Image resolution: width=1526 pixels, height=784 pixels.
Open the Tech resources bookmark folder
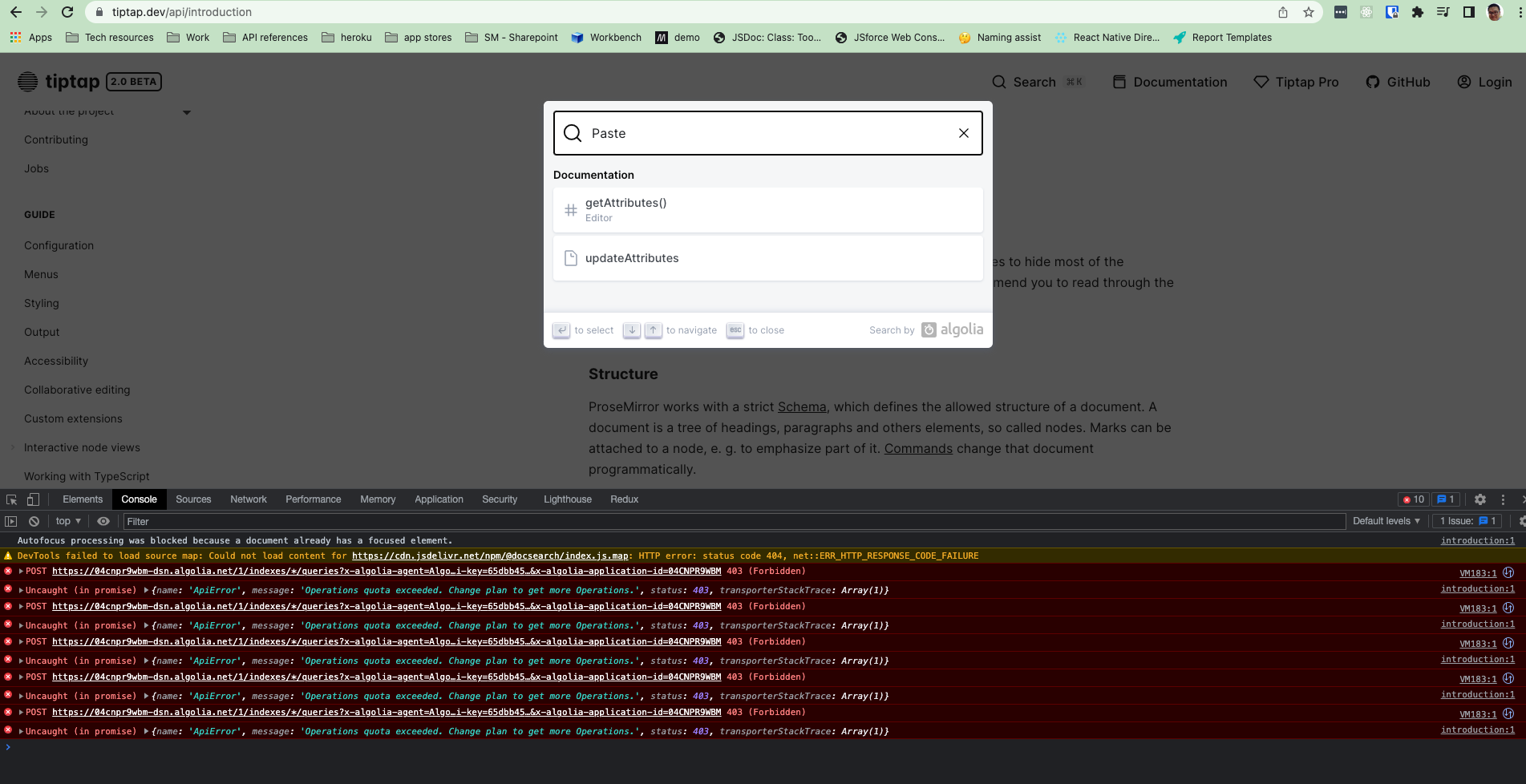110,38
